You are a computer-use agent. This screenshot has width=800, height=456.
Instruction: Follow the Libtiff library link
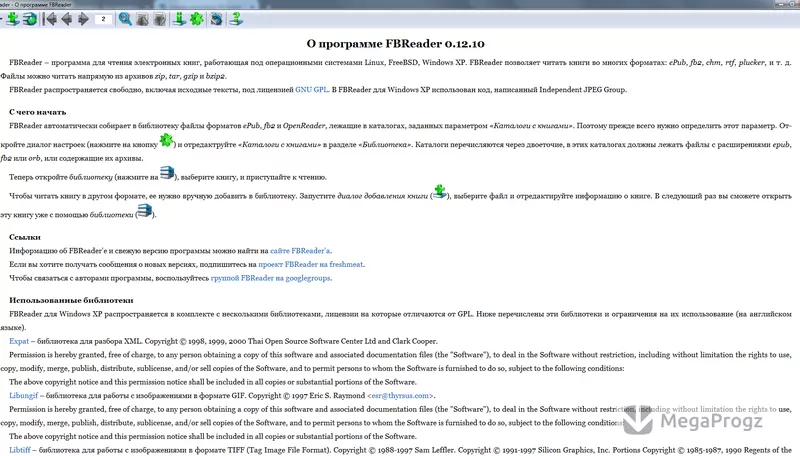(19, 450)
